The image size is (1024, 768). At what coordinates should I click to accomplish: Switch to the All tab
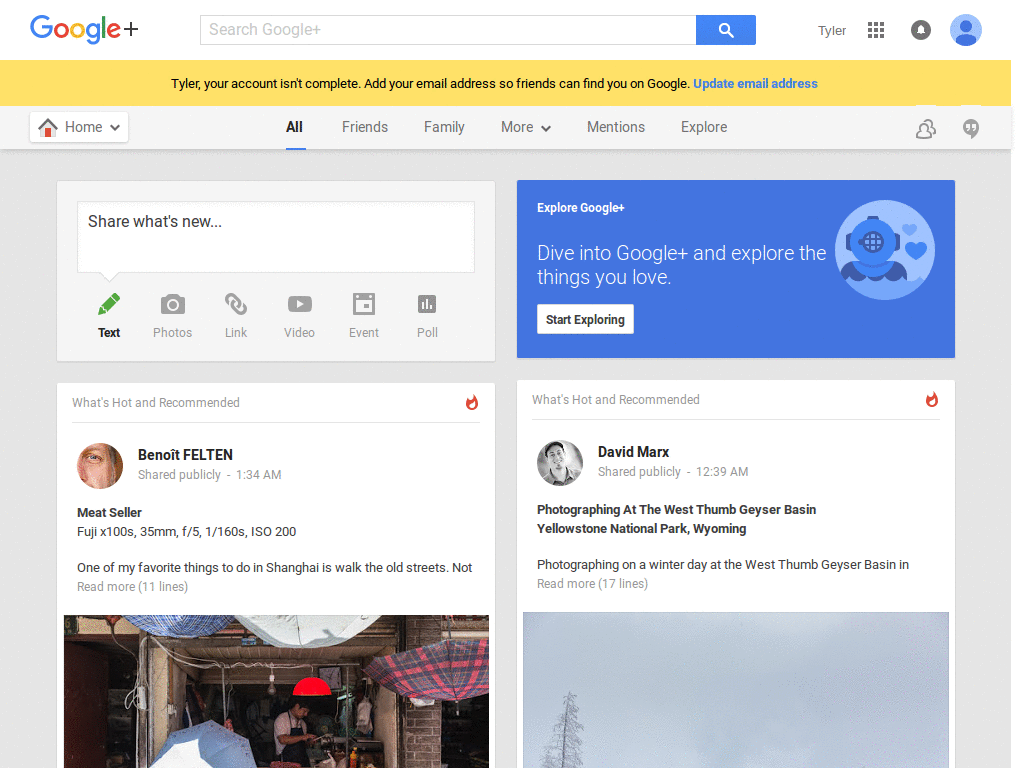(295, 127)
